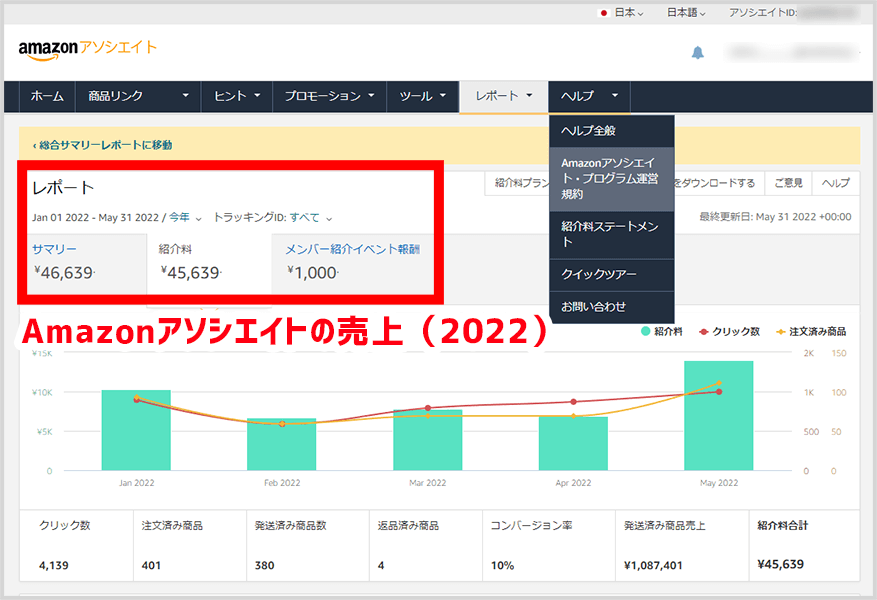Click the ヘルプ button in report toolbar
Screen dimensions: 877x600
click(836, 183)
